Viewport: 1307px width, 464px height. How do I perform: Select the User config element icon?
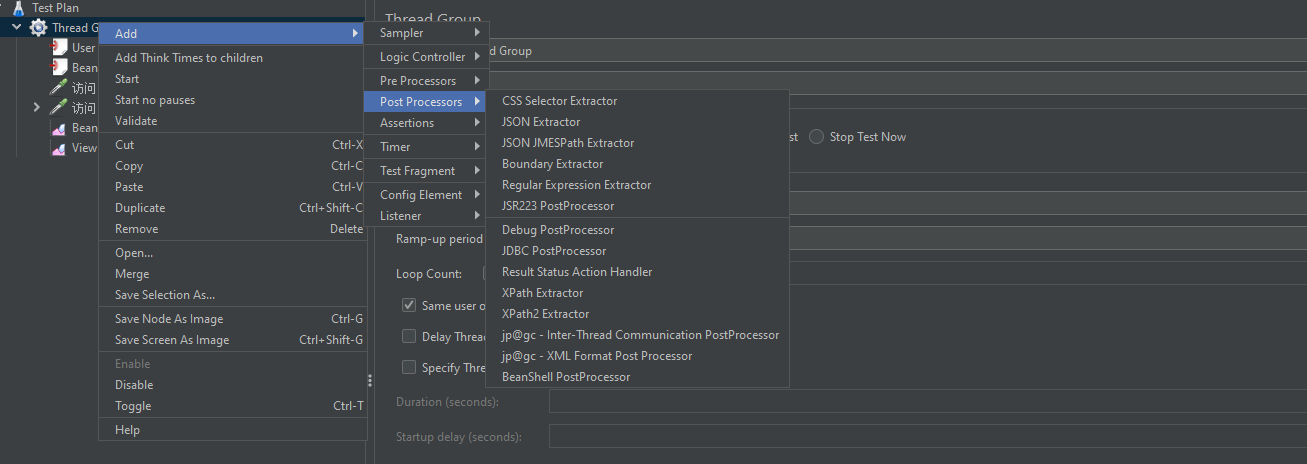[60, 48]
